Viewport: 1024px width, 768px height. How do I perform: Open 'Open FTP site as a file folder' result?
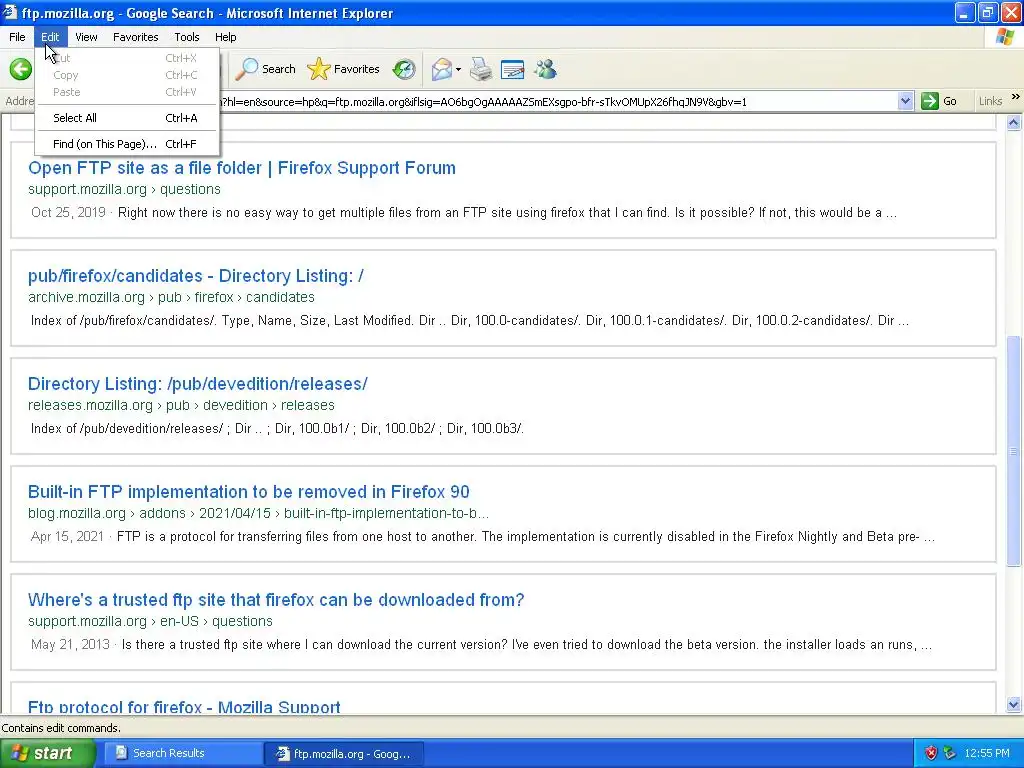pos(242,168)
